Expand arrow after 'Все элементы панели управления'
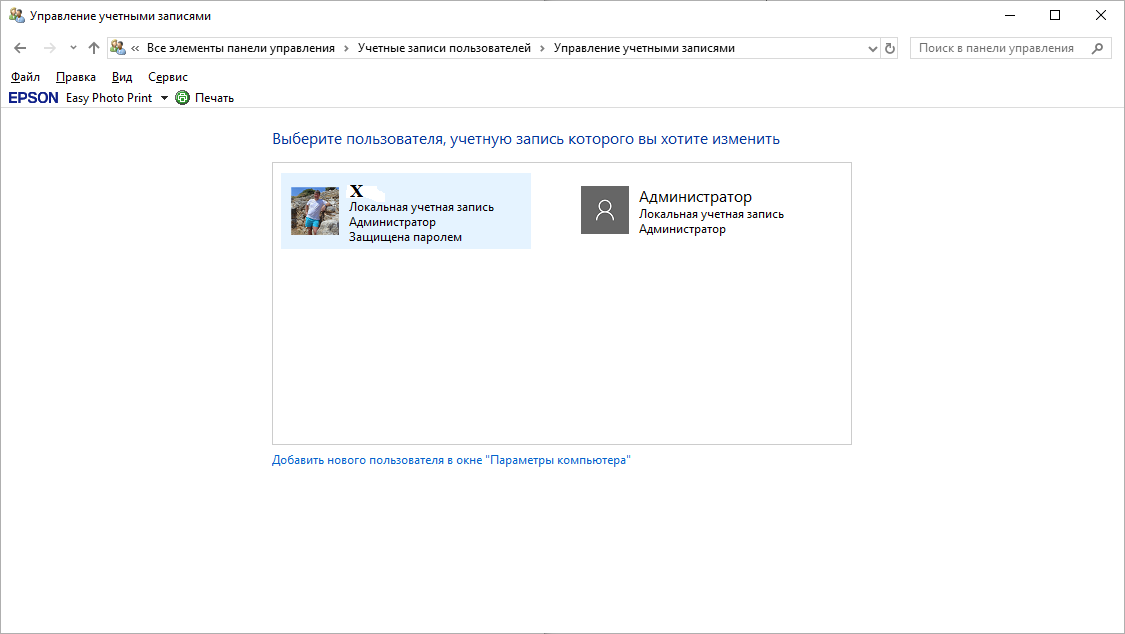Viewport: 1125px width, 634px height. [x=347, y=48]
